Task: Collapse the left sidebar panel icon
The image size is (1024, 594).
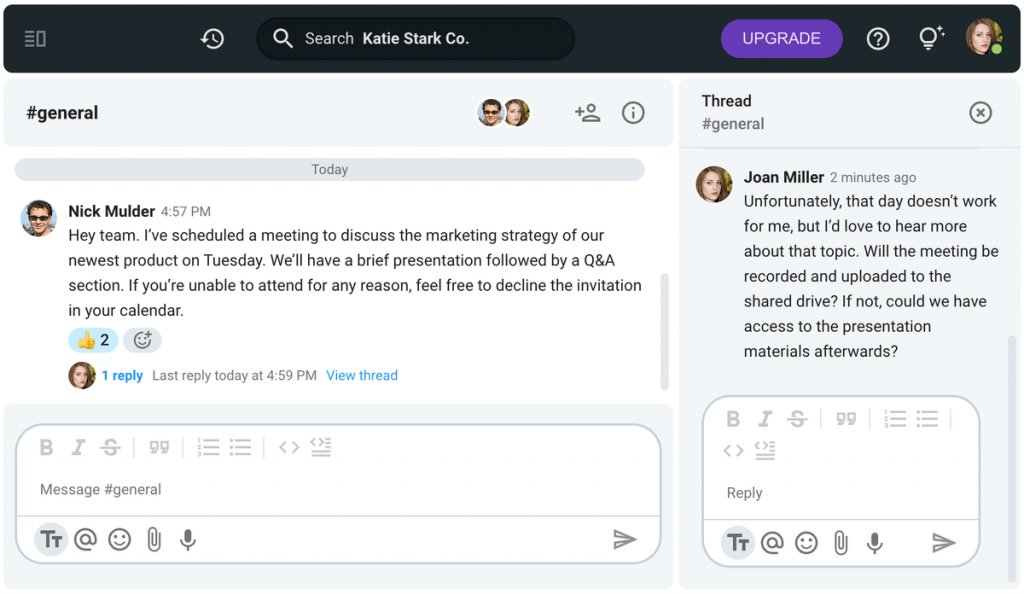Action: [x=35, y=39]
